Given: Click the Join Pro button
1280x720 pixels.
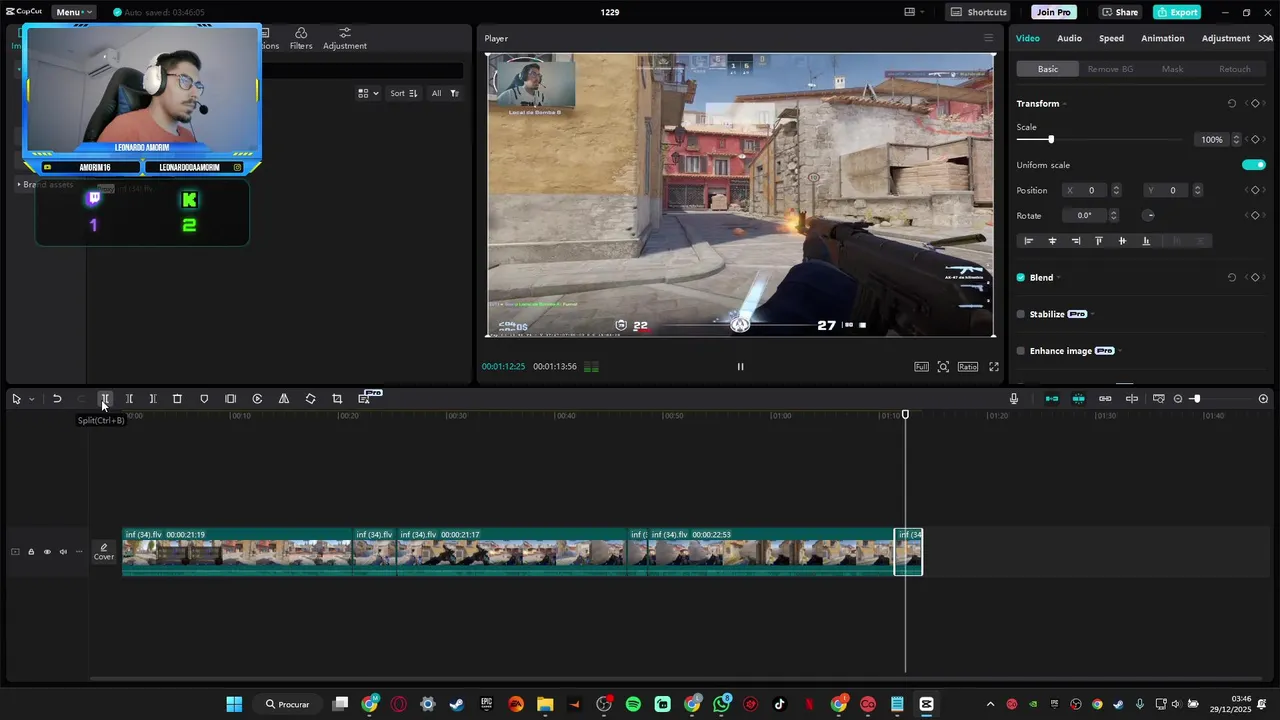Looking at the screenshot, I should 1054,12.
